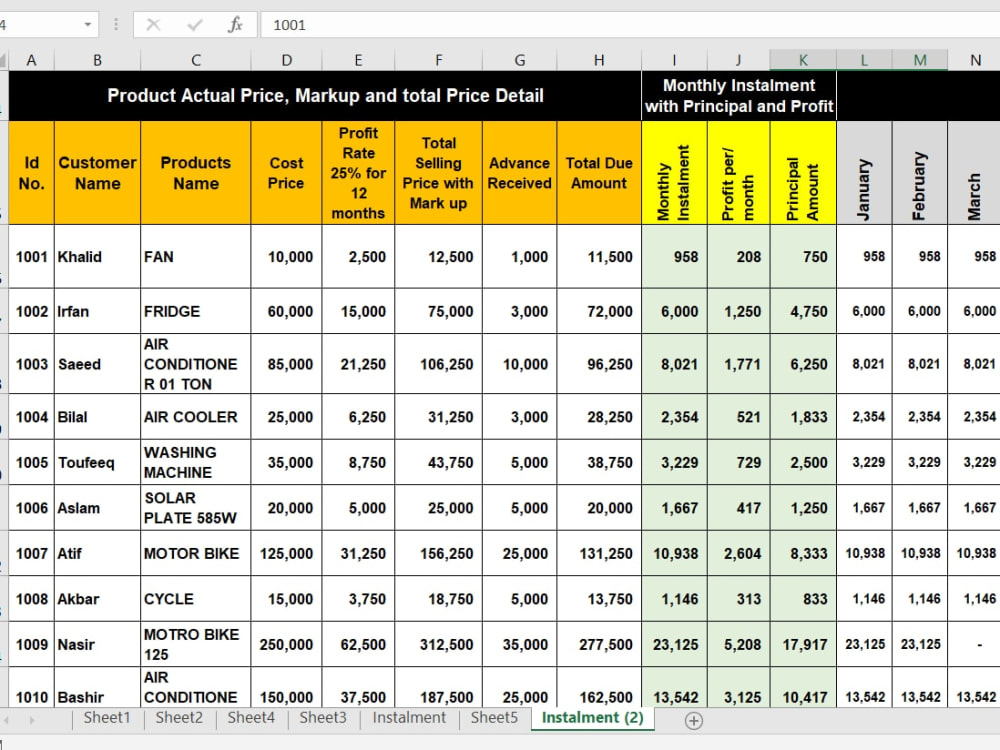
Task: Switch to Sheet2 tab
Action: pyautogui.click(x=179, y=717)
